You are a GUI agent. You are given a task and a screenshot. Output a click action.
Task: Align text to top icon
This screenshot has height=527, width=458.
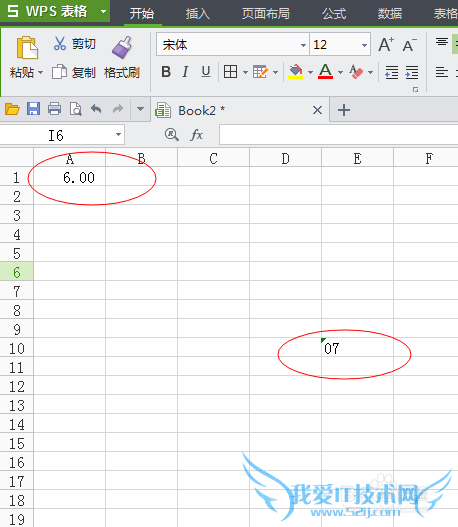pyautogui.click(x=442, y=42)
